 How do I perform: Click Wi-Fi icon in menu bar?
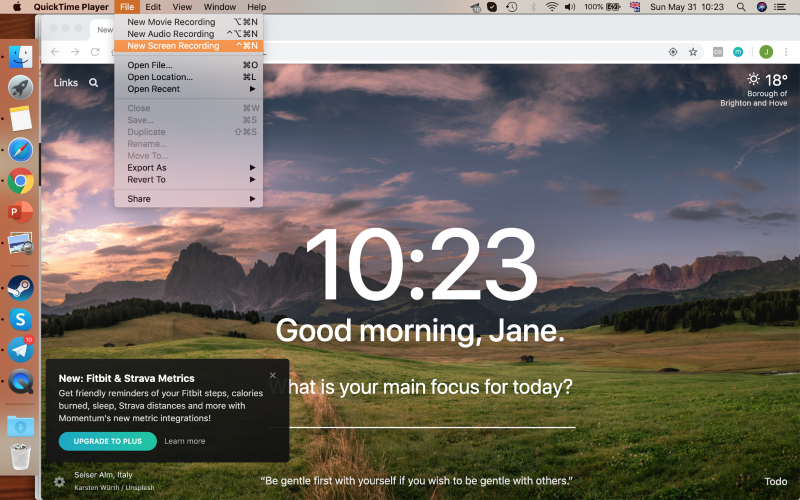(x=552, y=7)
